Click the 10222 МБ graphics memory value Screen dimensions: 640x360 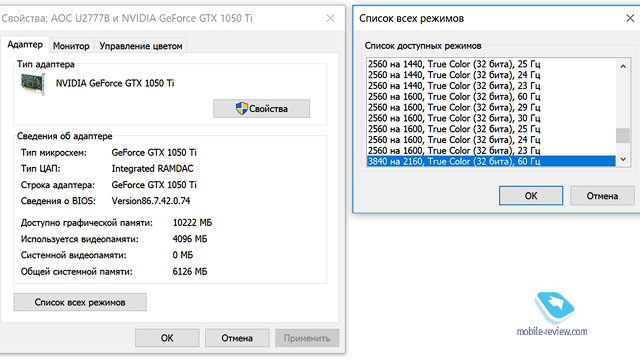[x=192, y=223]
